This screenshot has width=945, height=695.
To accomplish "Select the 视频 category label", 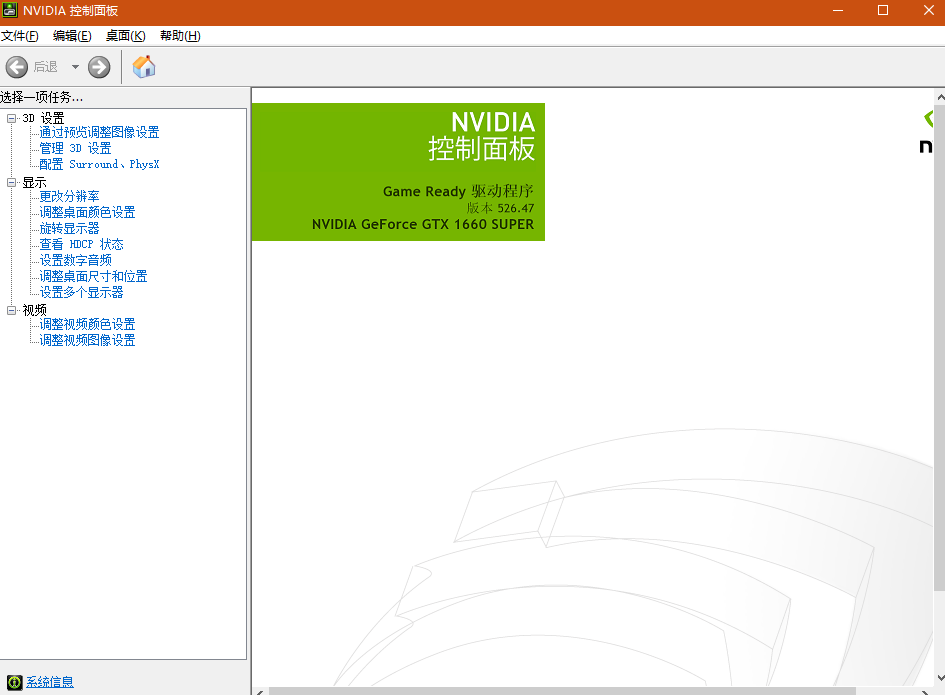I will pyautogui.click(x=34, y=310).
